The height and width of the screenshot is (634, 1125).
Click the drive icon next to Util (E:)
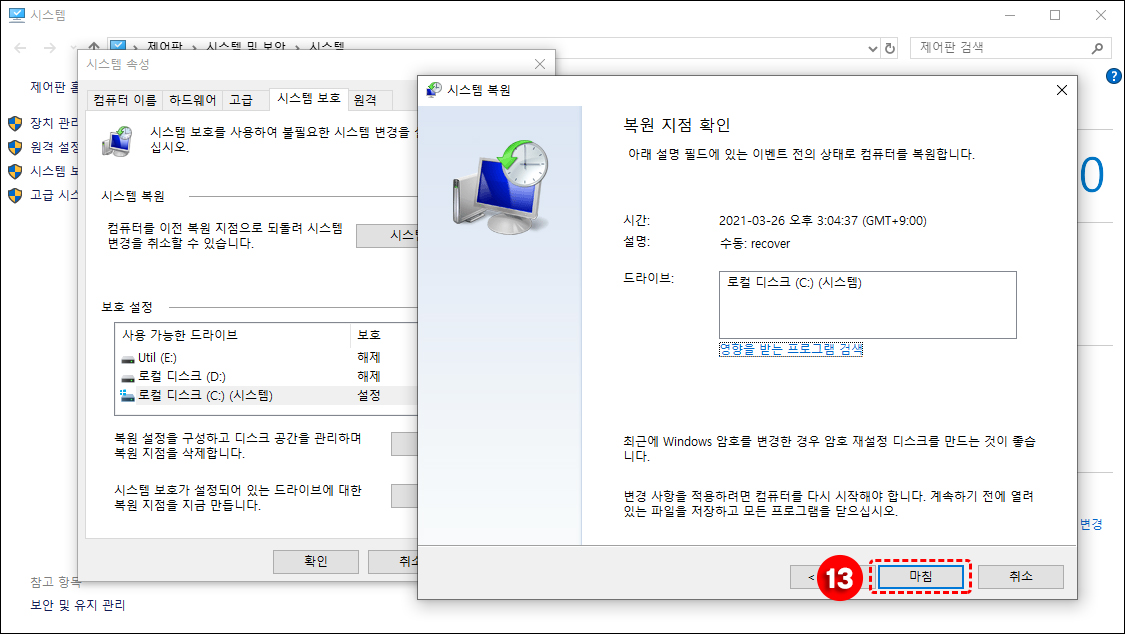pyautogui.click(x=126, y=358)
